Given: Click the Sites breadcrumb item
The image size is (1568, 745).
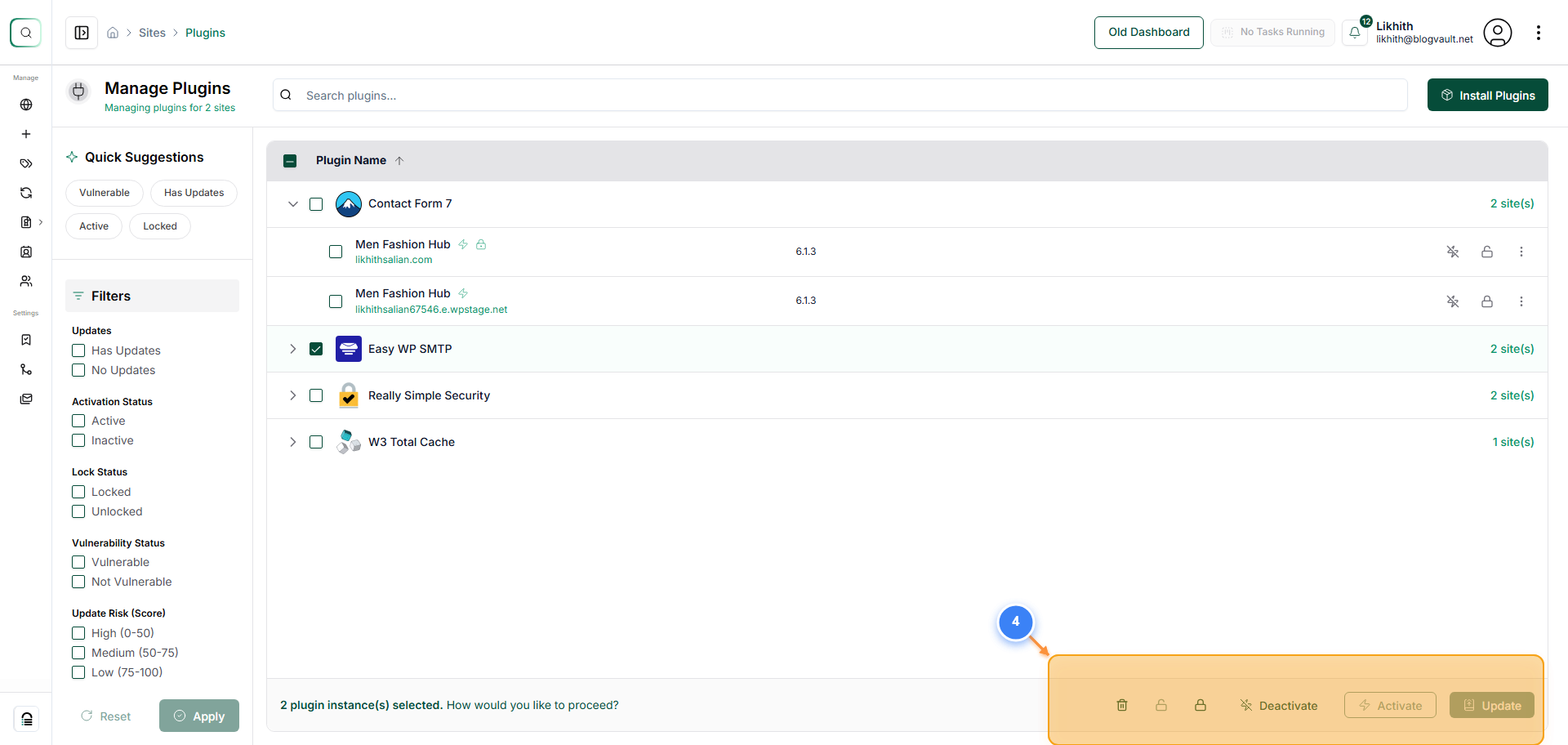Looking at the screenshot, I should tap(152, 33).
